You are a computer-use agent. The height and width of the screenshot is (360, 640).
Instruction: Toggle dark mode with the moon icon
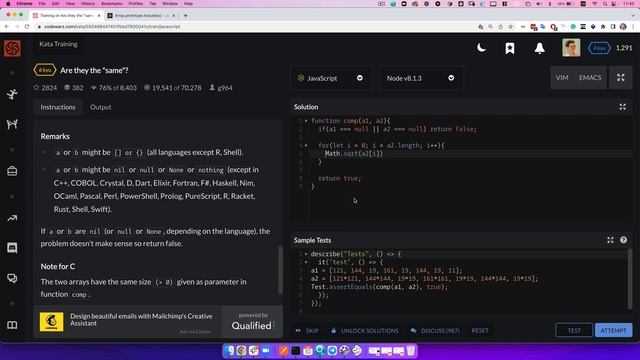click(x=481, y=48)
